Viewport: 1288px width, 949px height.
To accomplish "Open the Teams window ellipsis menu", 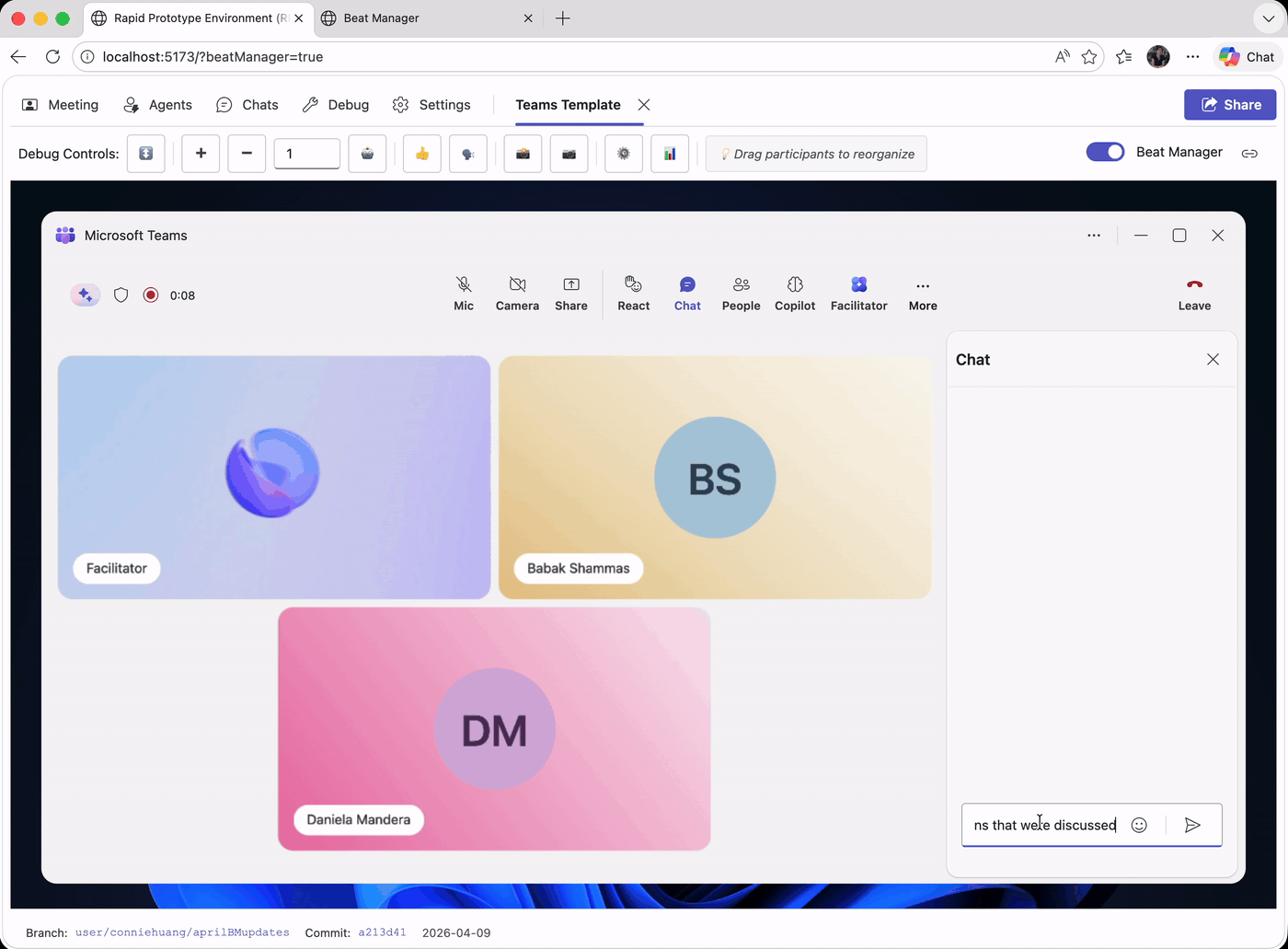I will 1094,236.
